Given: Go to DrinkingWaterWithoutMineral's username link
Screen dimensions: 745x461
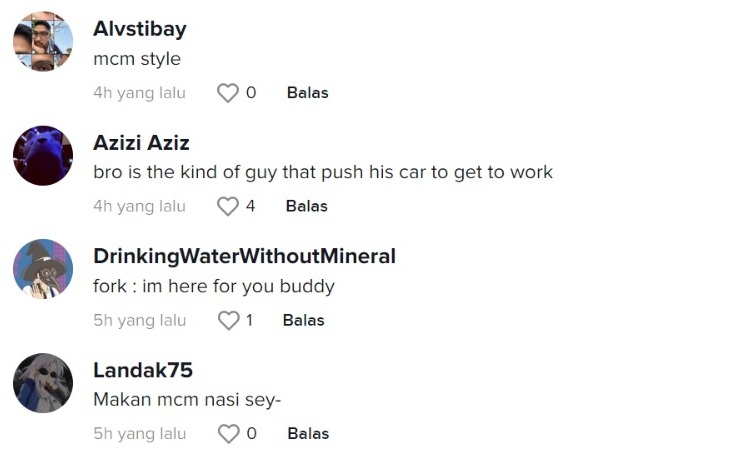Looking at the screenshot, I should coord(244,257).
